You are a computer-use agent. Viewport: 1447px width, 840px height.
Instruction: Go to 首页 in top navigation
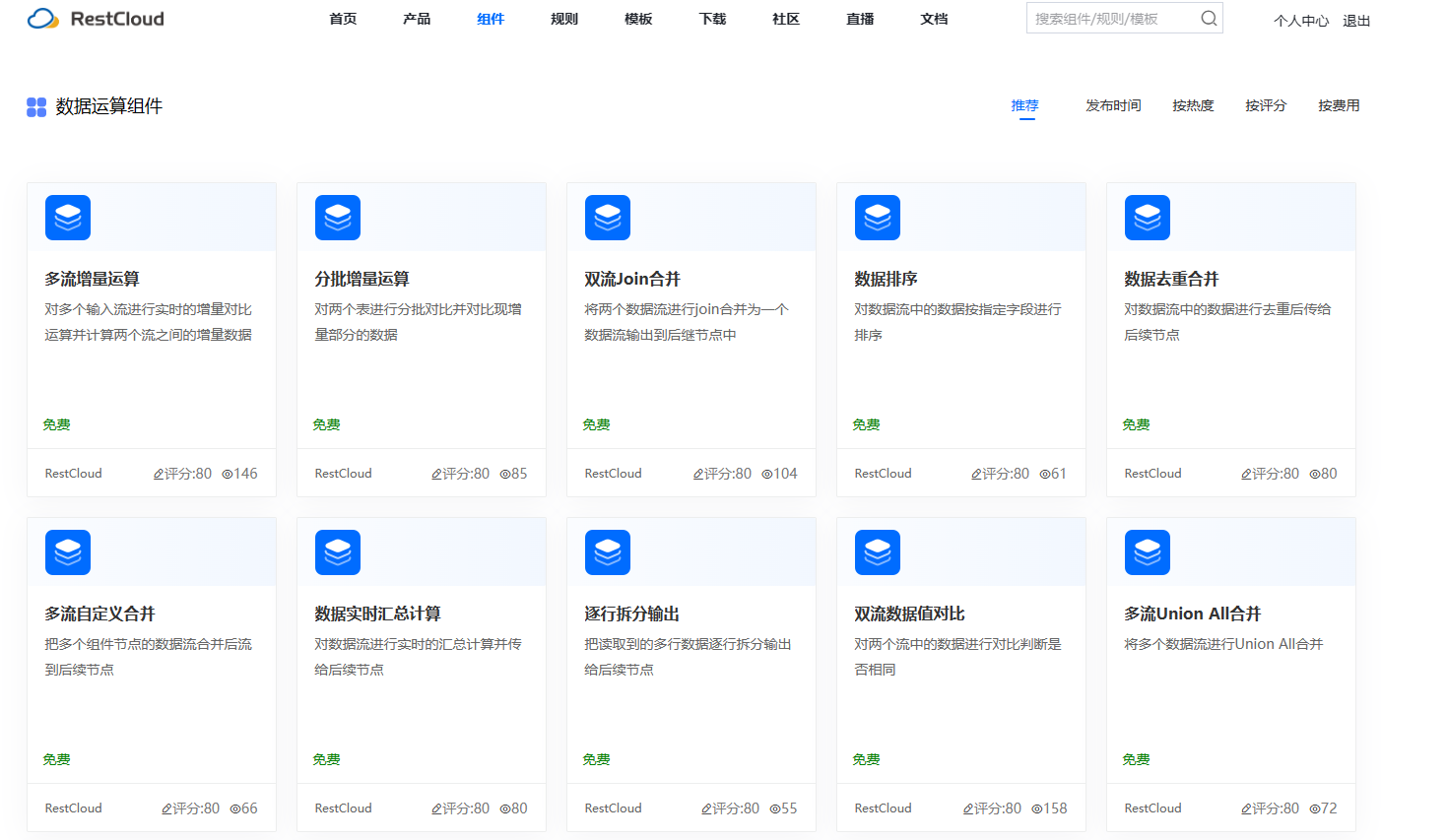tap(343, 19)
